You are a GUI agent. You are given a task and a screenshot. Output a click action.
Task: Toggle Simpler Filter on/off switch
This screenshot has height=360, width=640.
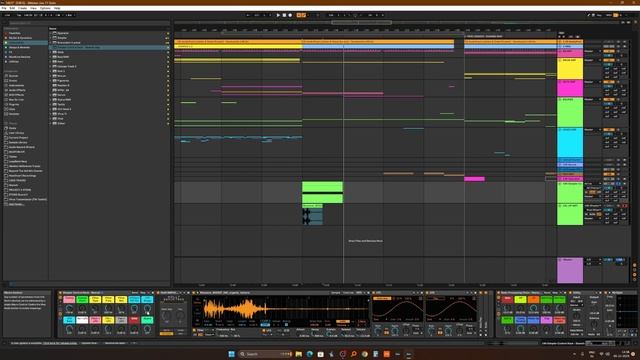(194, 330)
